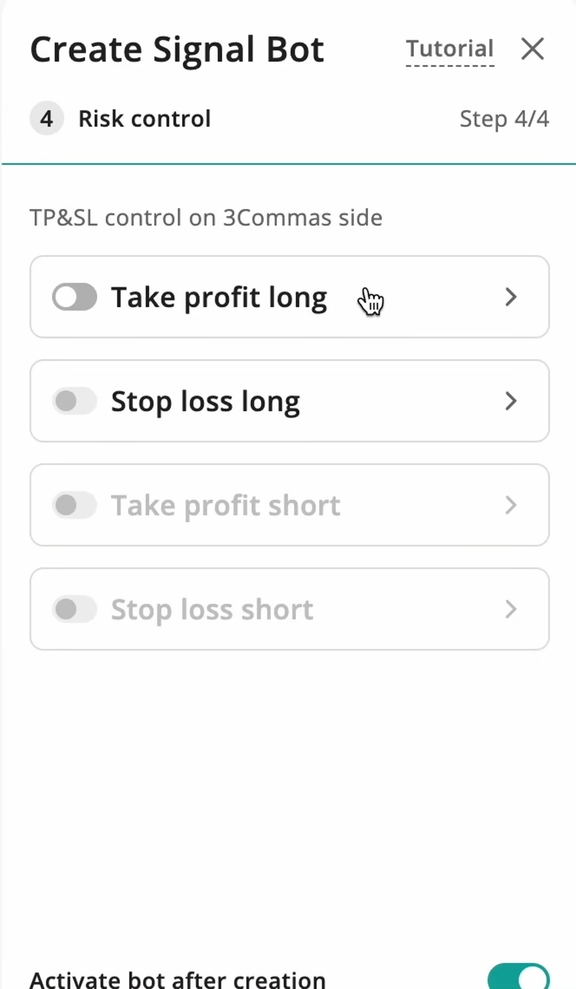
Task: Open Stop loss short details
Action: point(510,609)
